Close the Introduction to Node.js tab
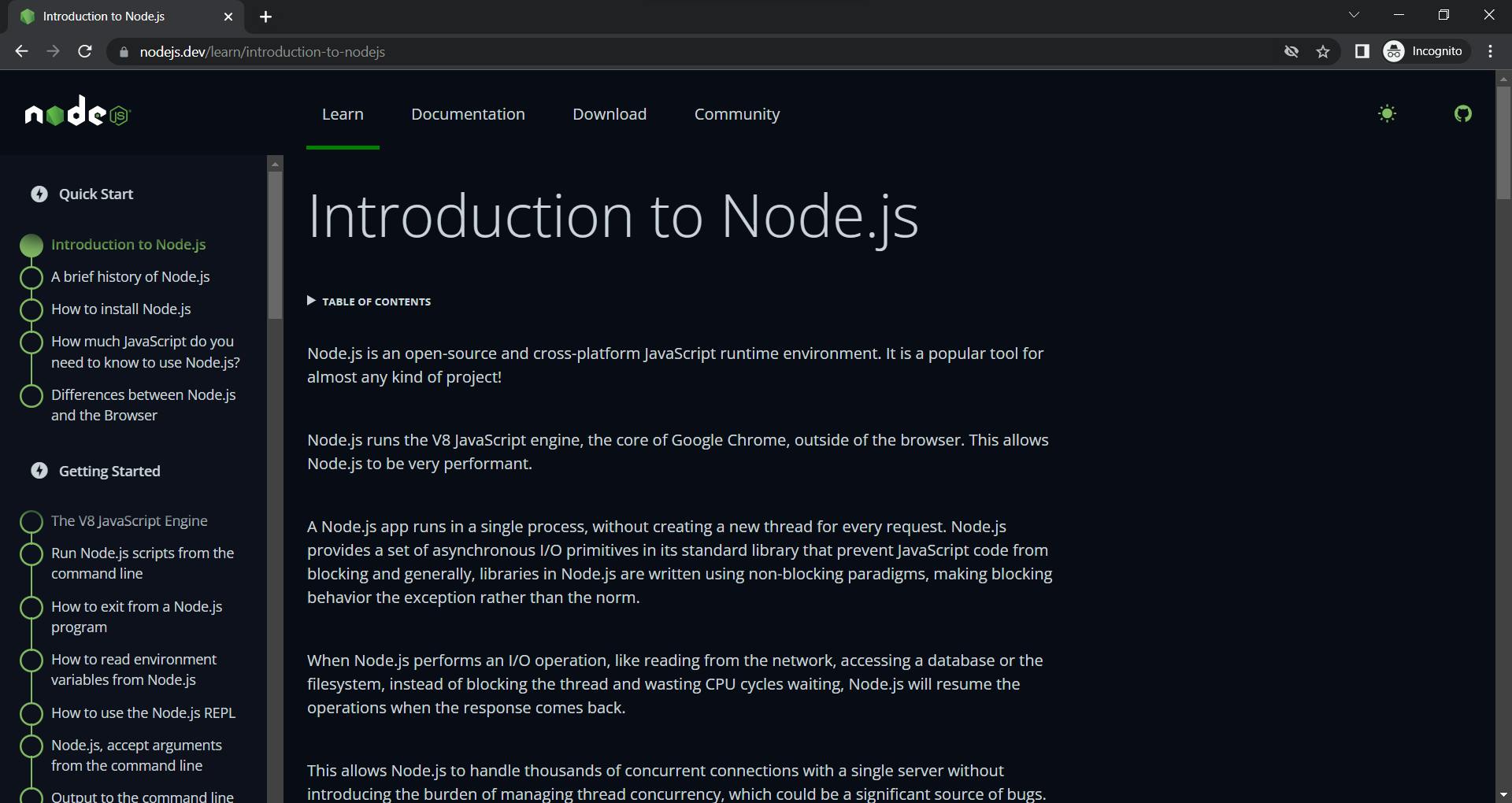The image size is (1512, 803). (228, 17)
